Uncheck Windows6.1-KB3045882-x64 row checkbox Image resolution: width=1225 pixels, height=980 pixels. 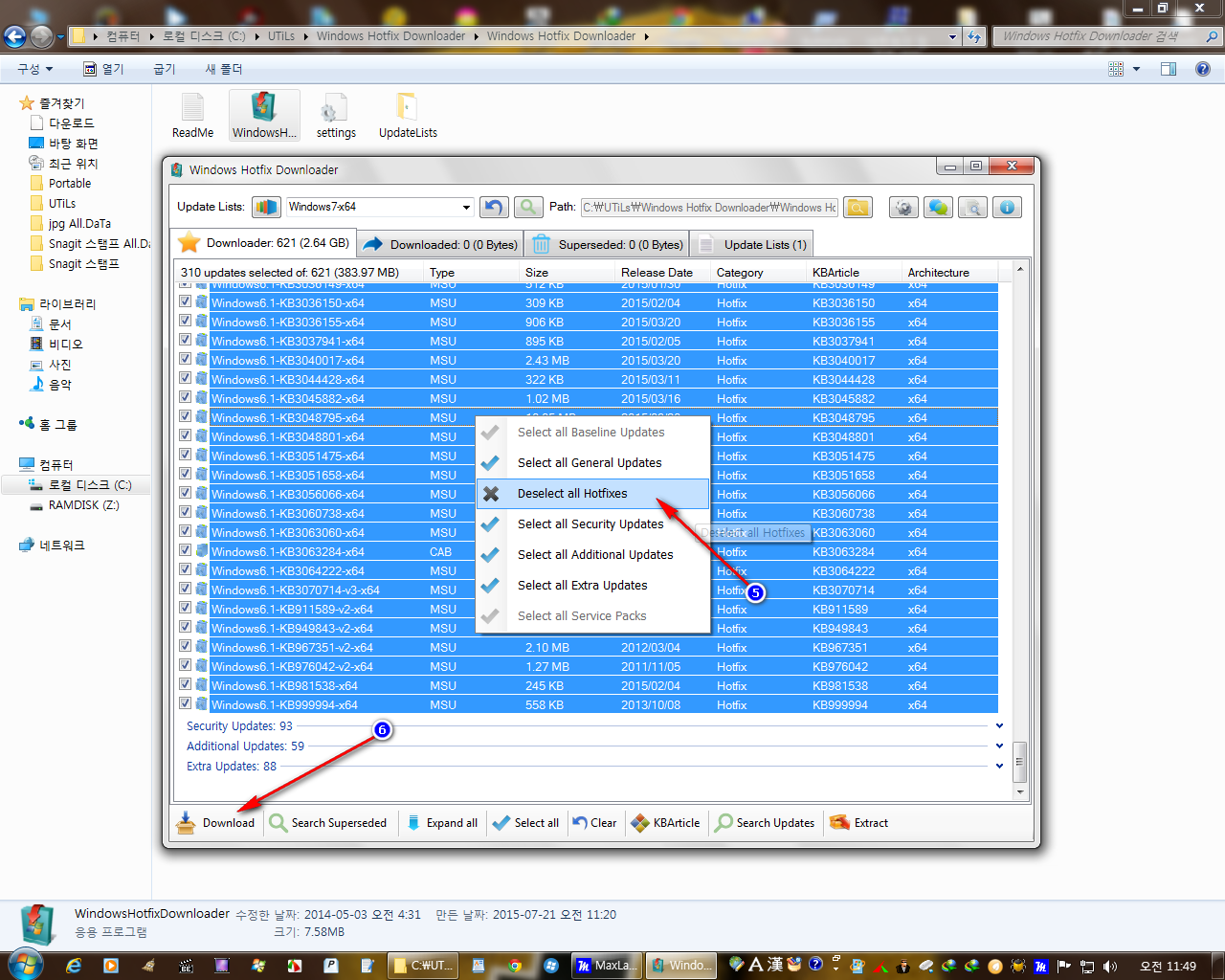pyautogui.click(x=186, y=397)
